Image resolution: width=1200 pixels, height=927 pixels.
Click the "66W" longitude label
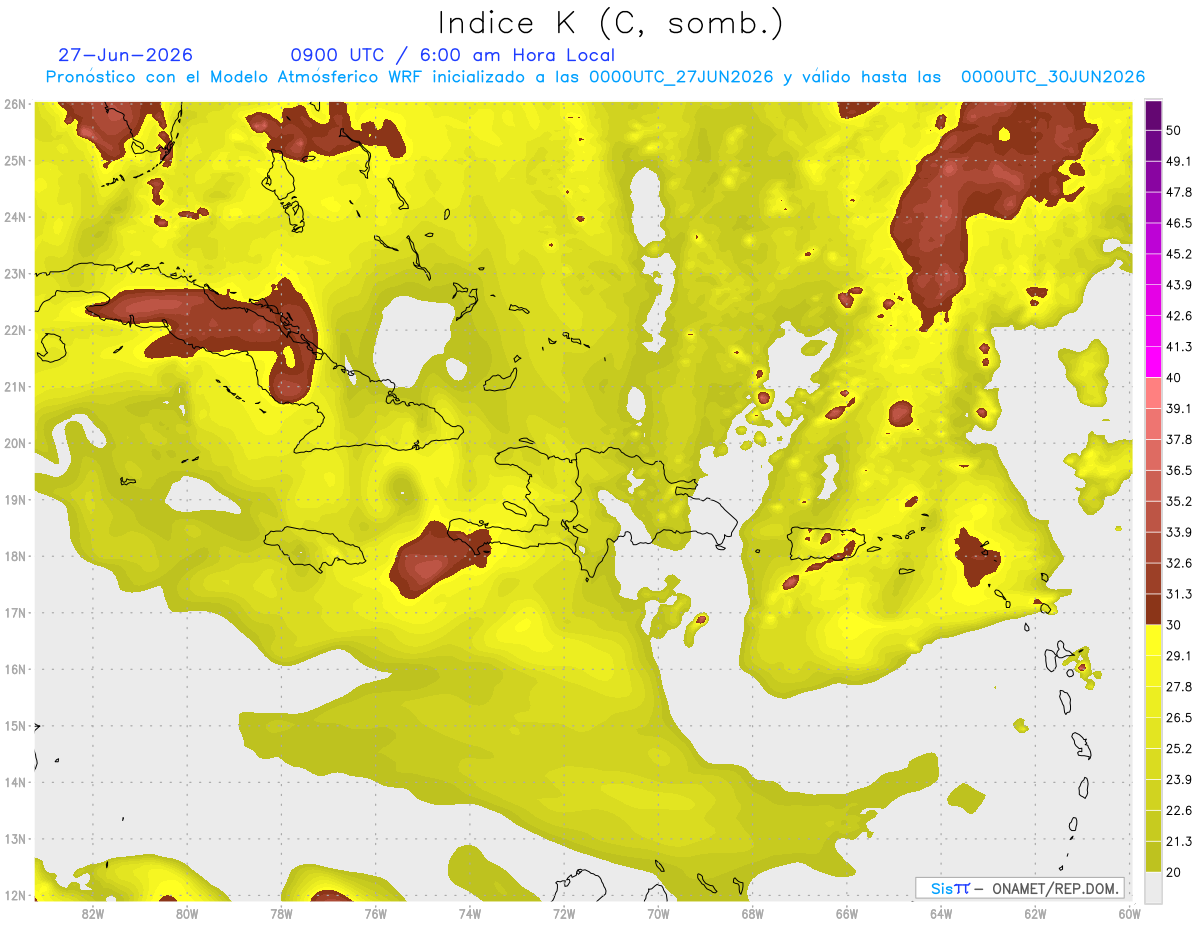[x=846, y=914]
